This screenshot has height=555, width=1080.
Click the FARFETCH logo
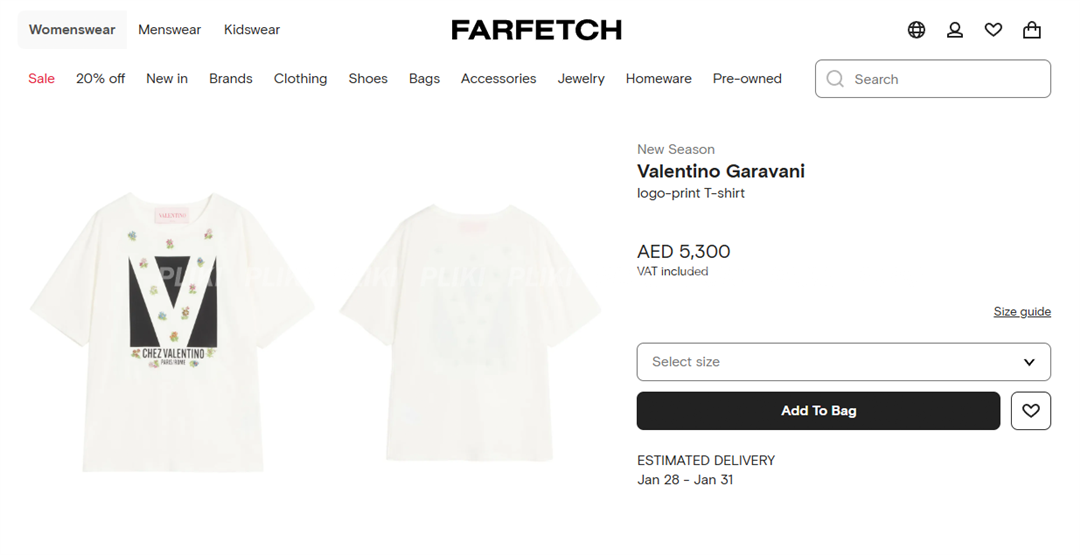pyautogui.click(x=537, y=30)
